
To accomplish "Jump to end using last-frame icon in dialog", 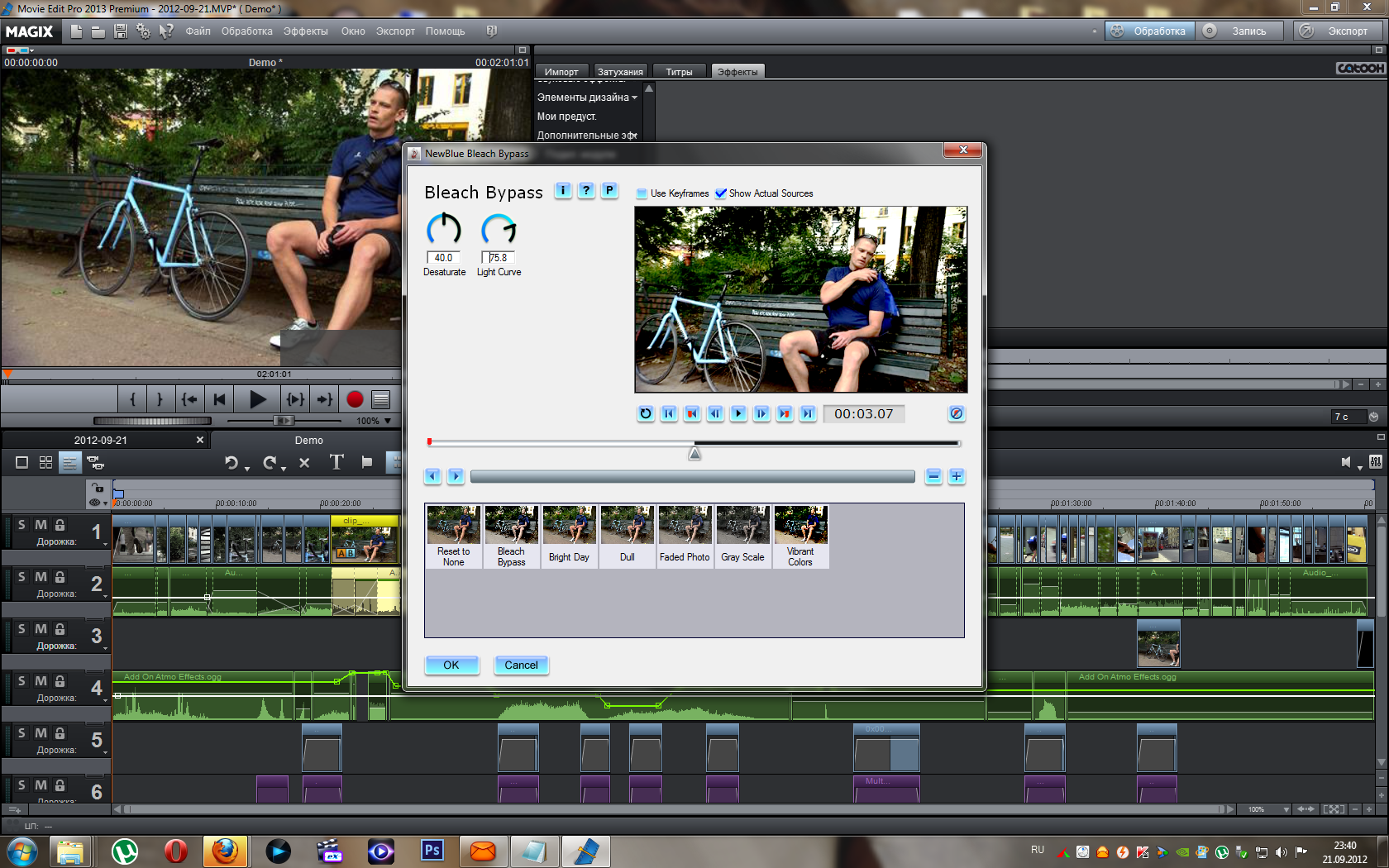I will [x=808, y=413].
